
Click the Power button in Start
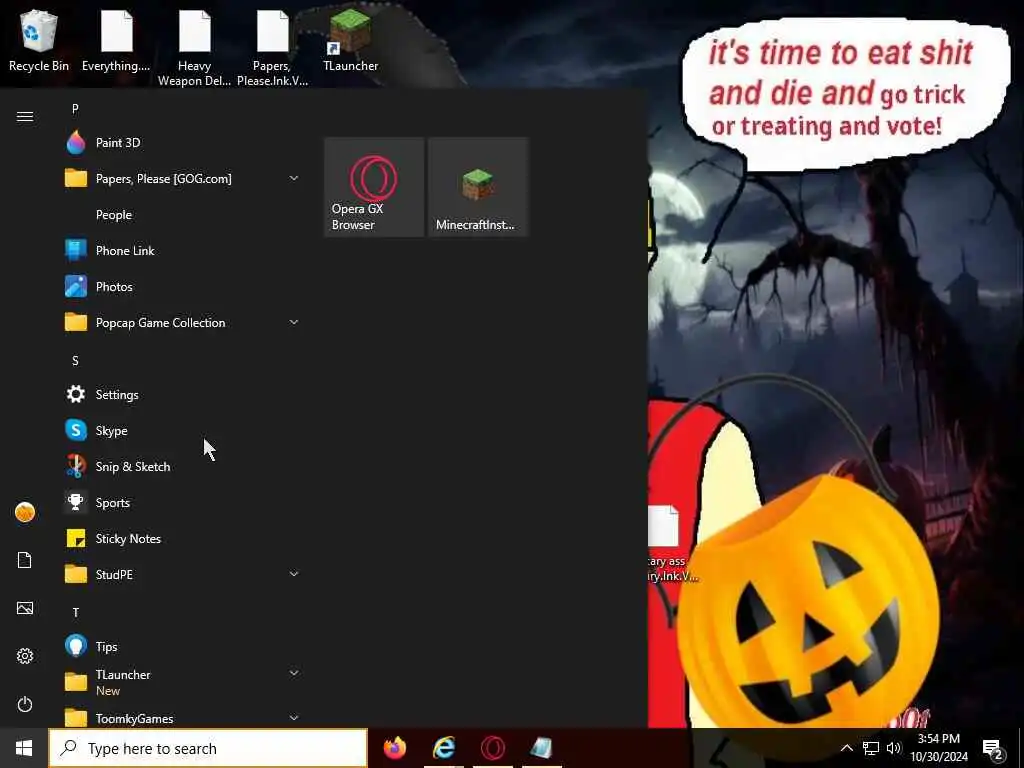coord(25,704)
